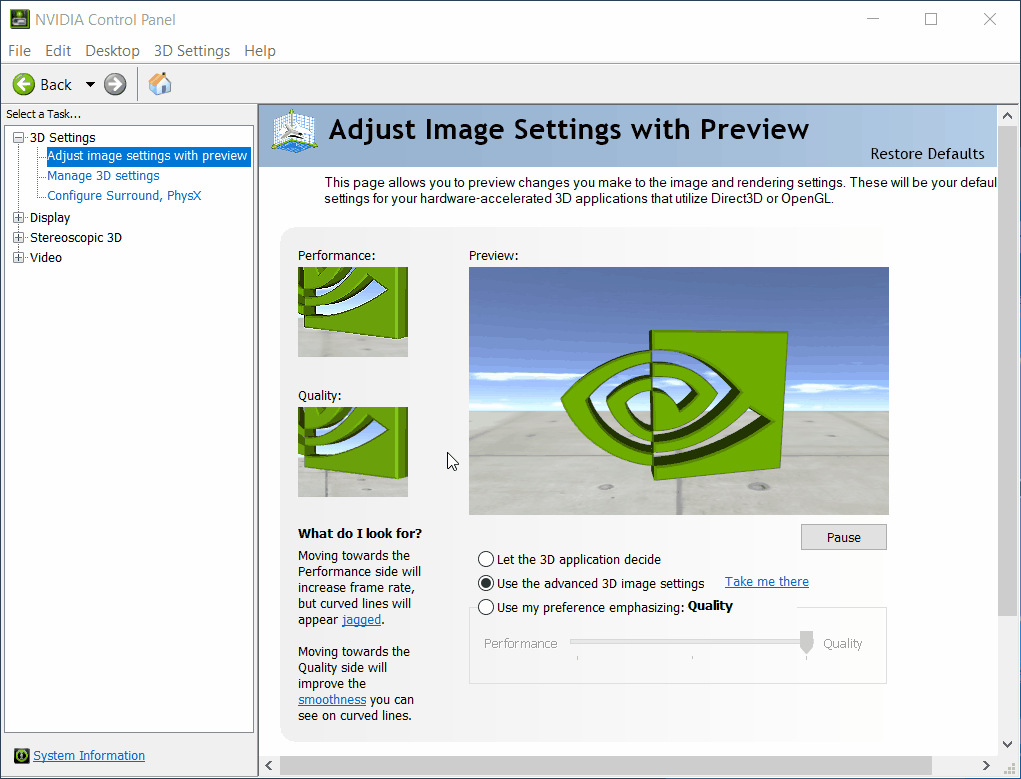This screenshot has height=779, width=1021.
Task: Click the System Information icon at bottom left
Action: (x=22, y=755)
